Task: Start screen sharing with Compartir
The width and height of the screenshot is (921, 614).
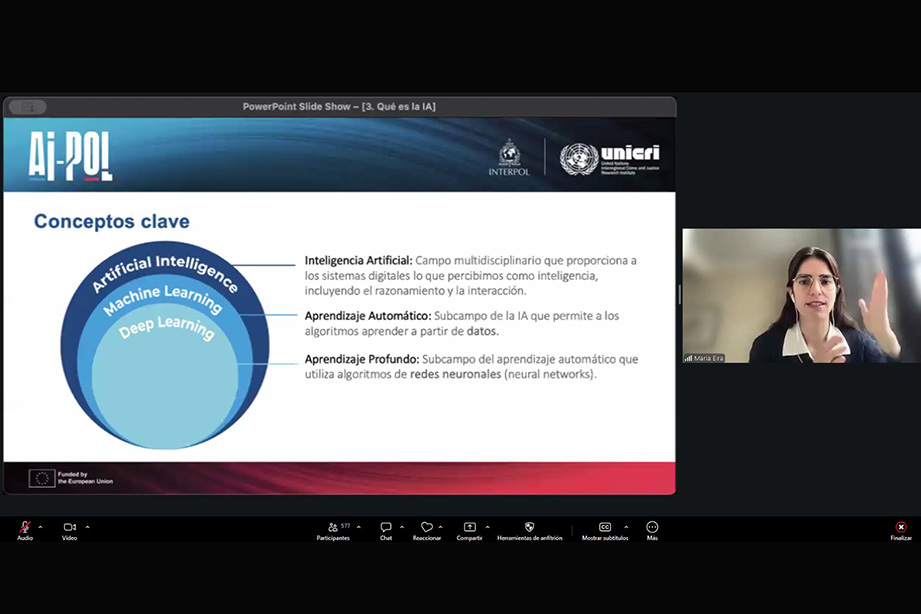Action: [469, 527]
